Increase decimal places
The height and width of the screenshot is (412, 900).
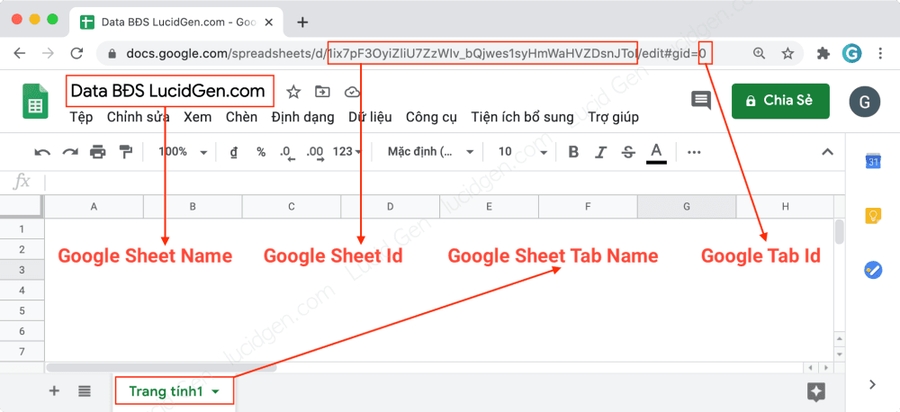coord(315,153)
